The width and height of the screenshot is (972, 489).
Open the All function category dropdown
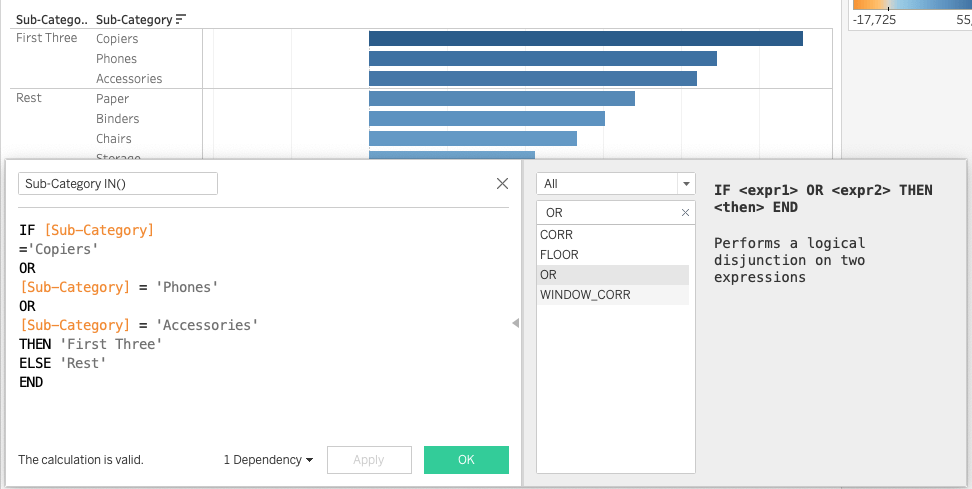coord(685,184)
